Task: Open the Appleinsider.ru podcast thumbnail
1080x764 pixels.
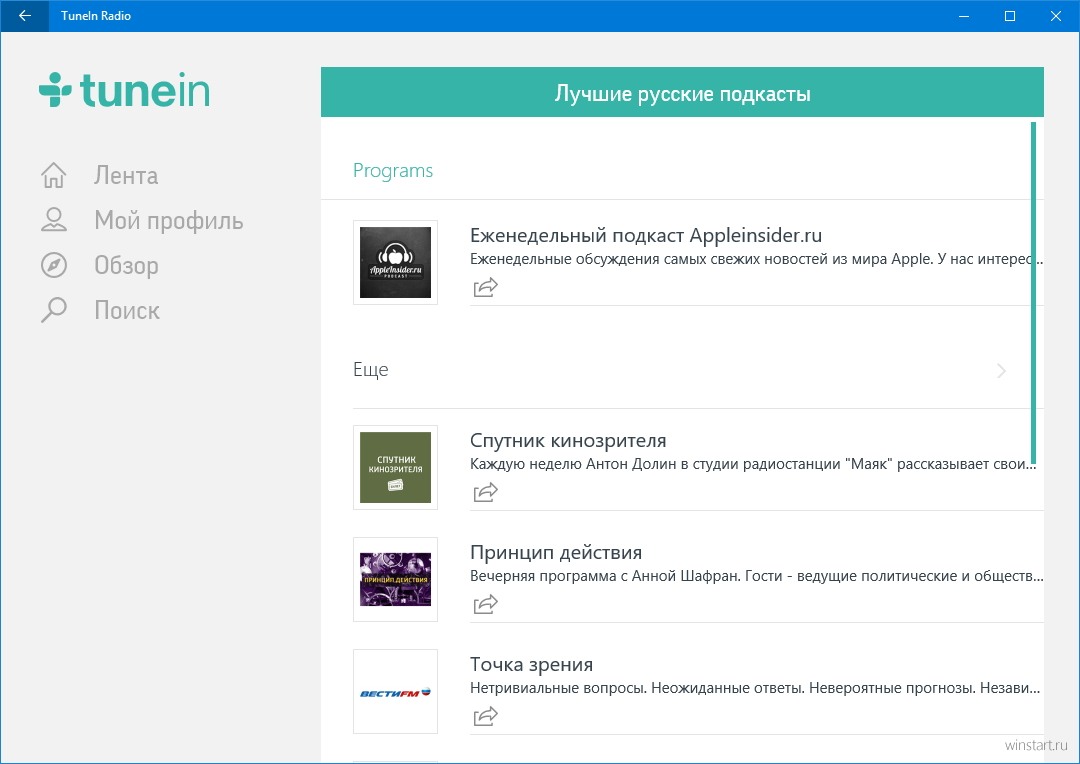Action: pos(395,262)
